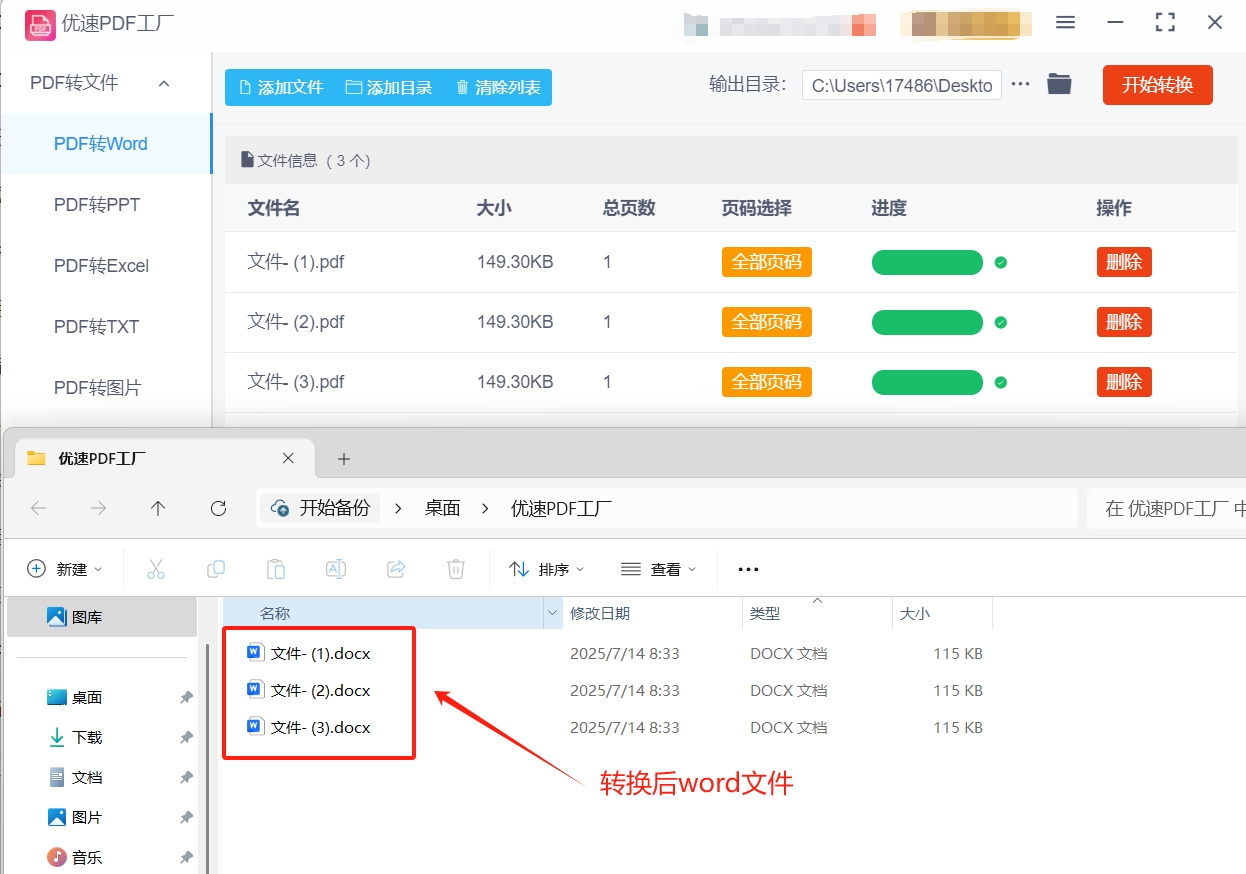Unpin 下载 from the quick access sidebar
Image resolution: width=1246 pixels, height=874 pixels.
186,737
